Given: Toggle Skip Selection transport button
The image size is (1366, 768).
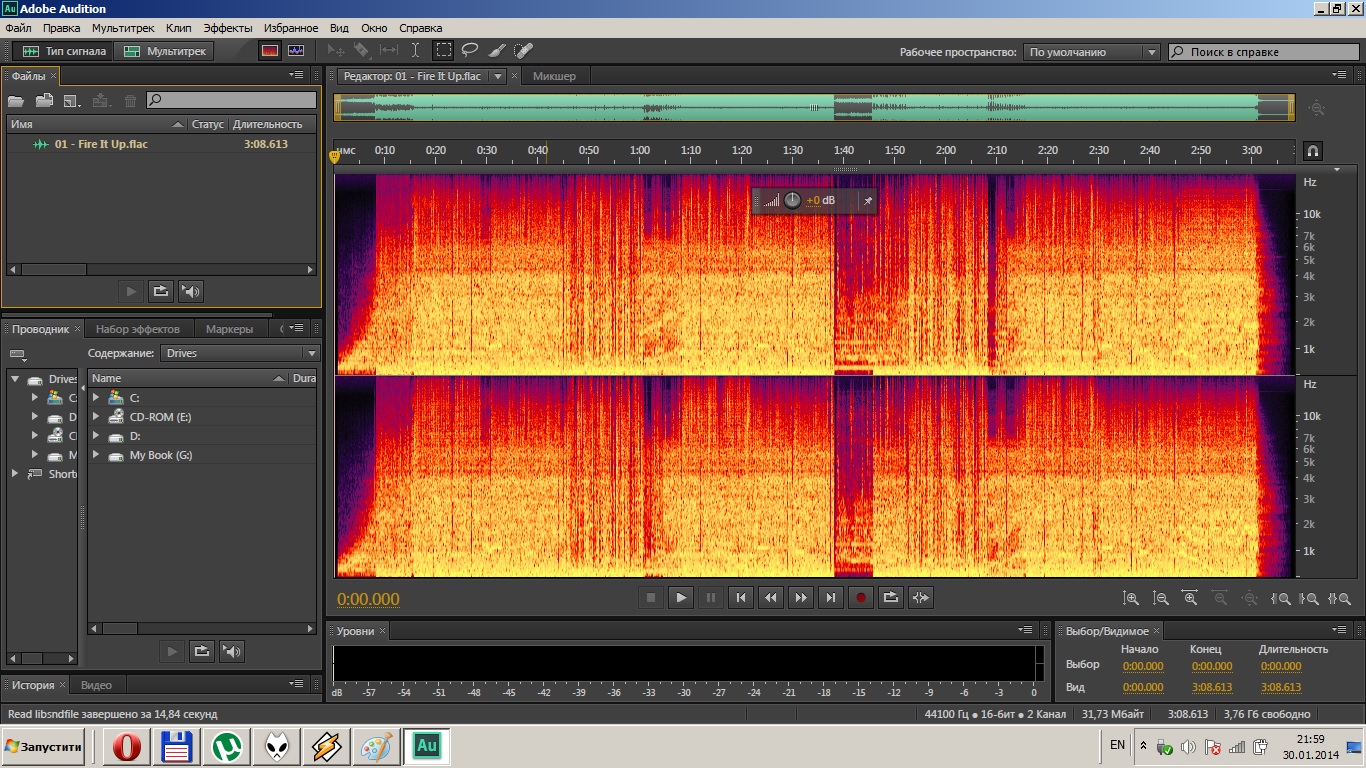Looking at the screenshot, I should 921,598.
